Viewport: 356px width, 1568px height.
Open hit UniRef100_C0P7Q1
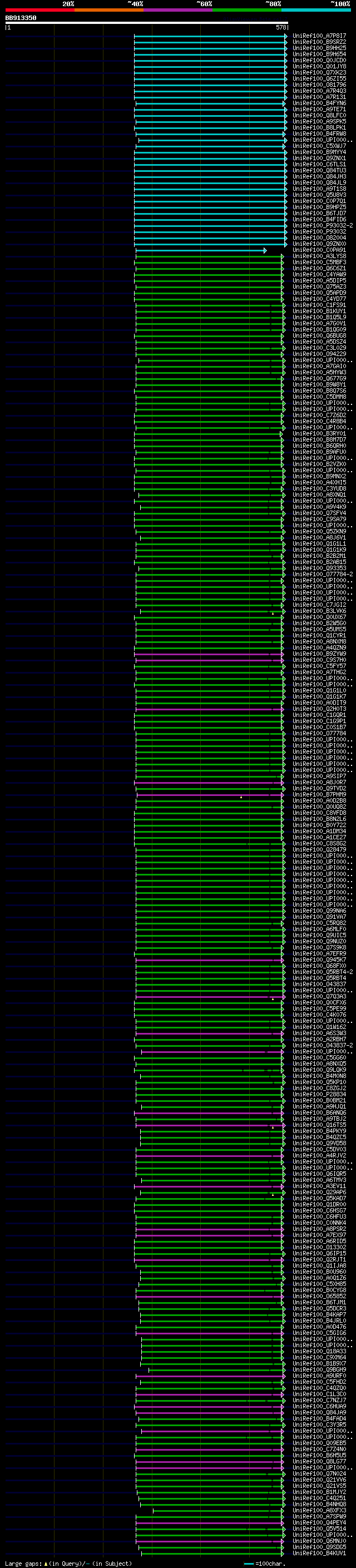click(319, 201)
